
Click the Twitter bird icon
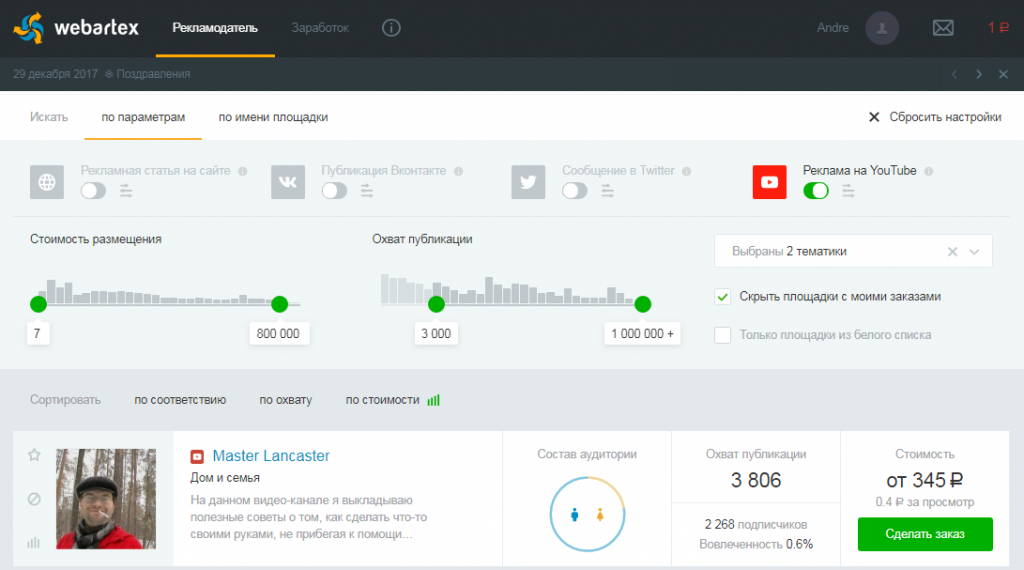pyautogui.click(x=528, y=182)
